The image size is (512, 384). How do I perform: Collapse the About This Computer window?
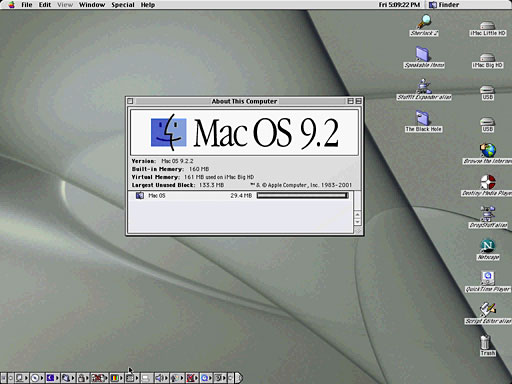(358, 101)
